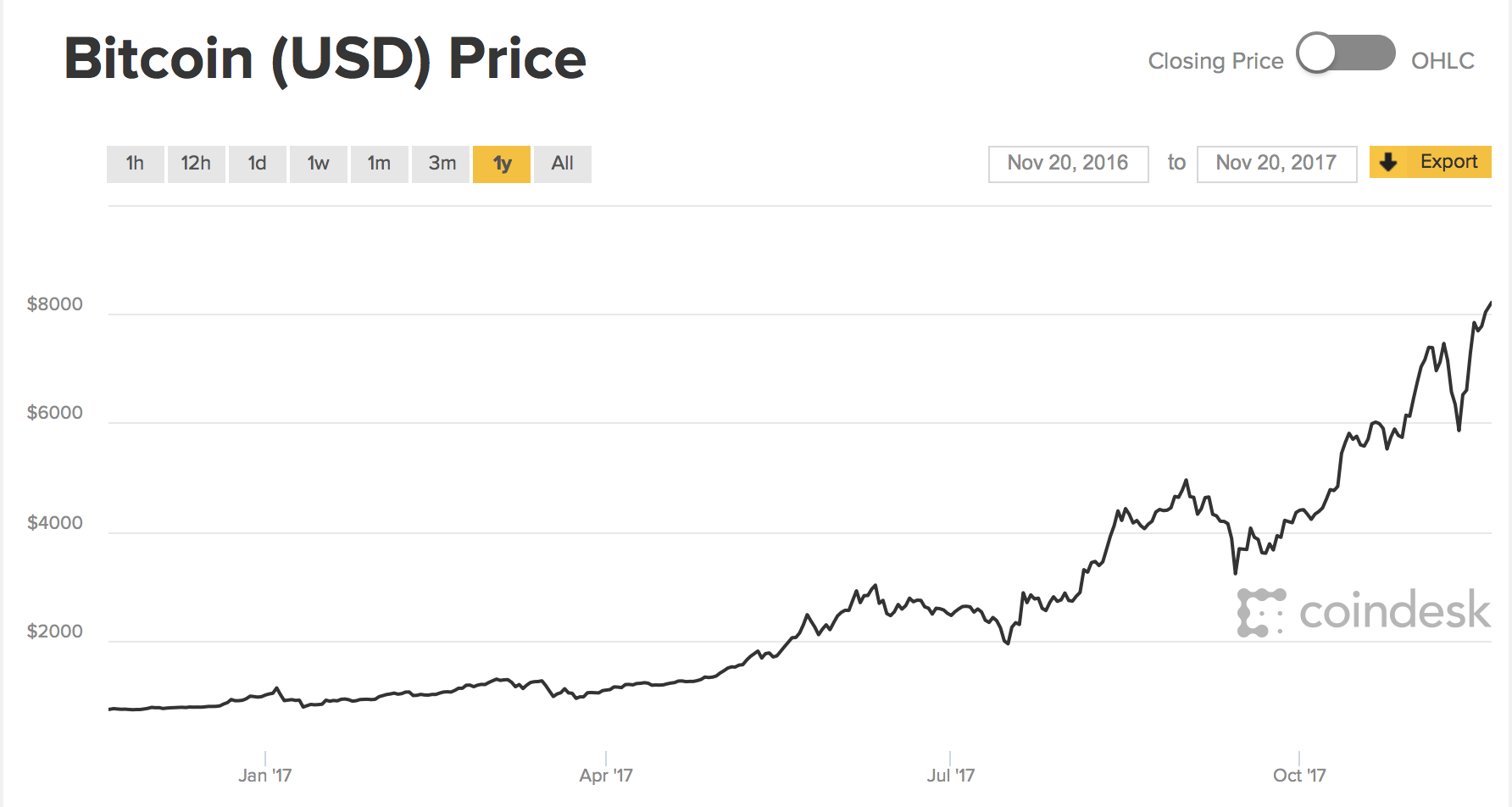
Task: Select the Closing Price label
Action: pos(1215,61)
